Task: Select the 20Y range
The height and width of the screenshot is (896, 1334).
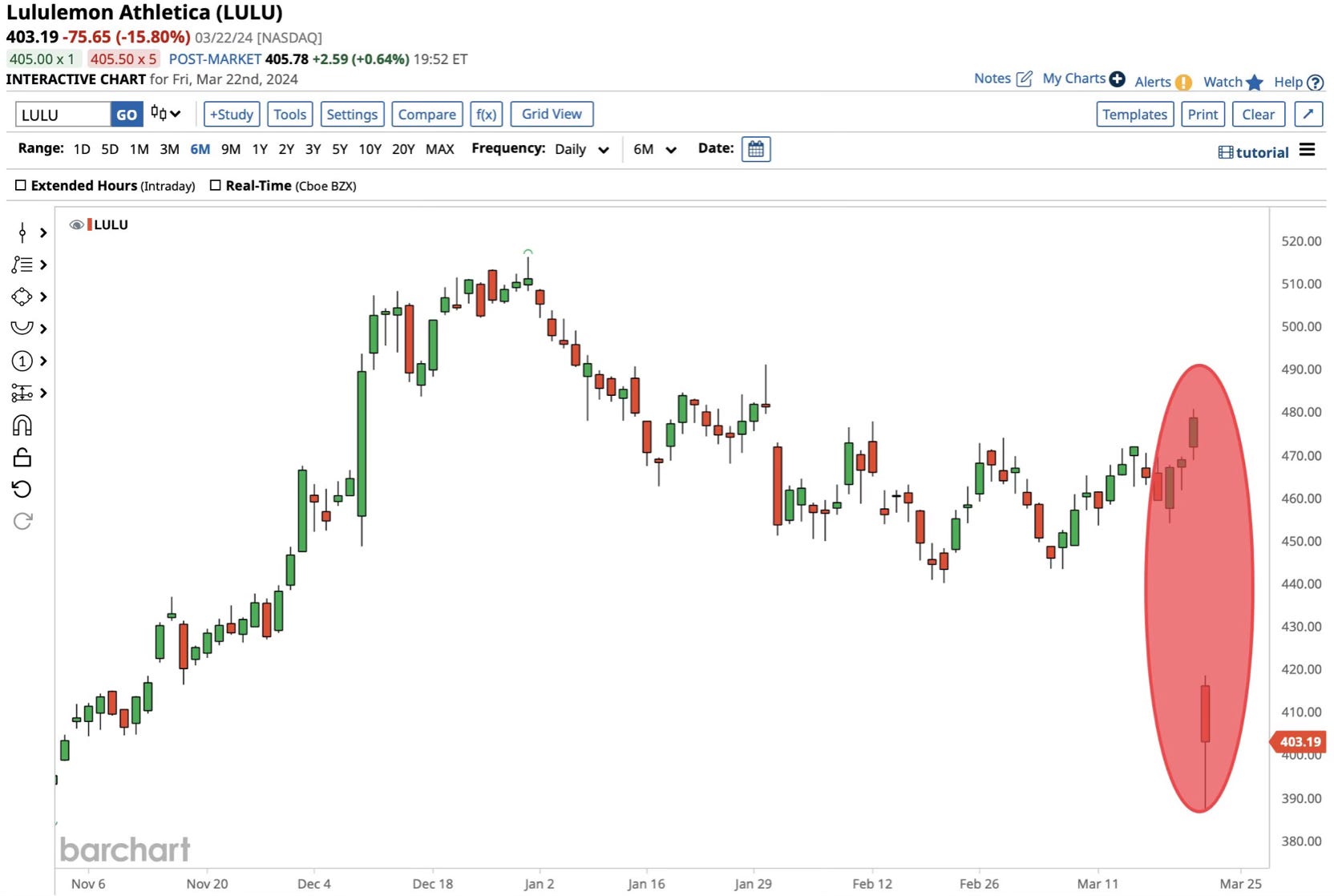Action: click(403, 149)
